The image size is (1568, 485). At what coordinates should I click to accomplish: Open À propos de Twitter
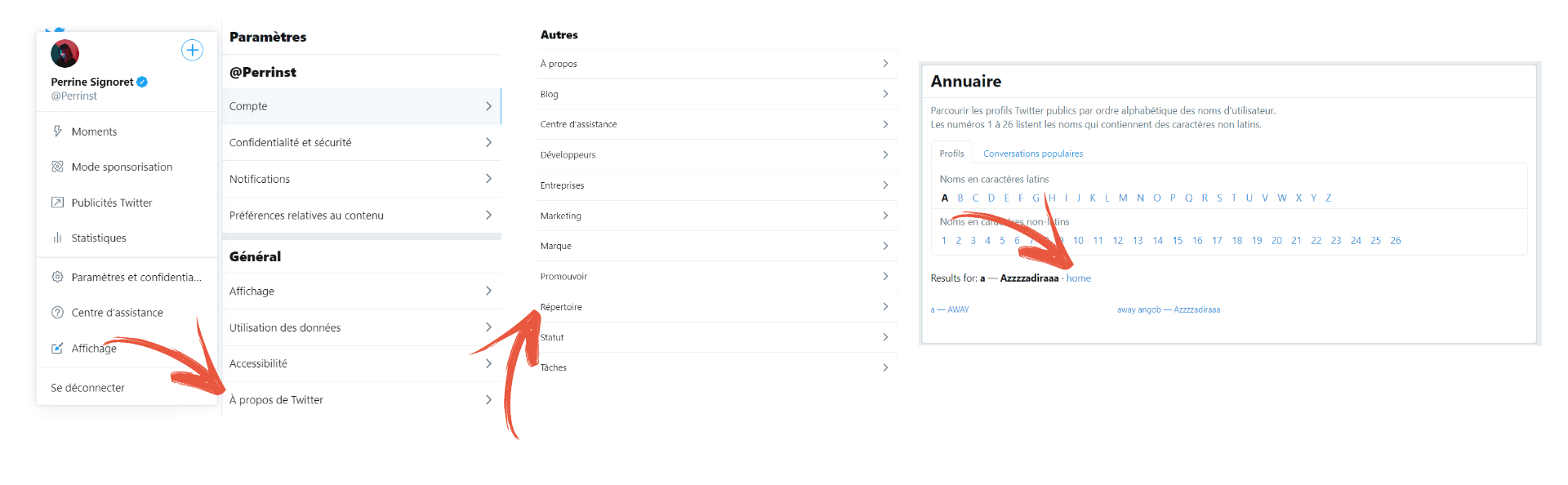tap(277, 400)
